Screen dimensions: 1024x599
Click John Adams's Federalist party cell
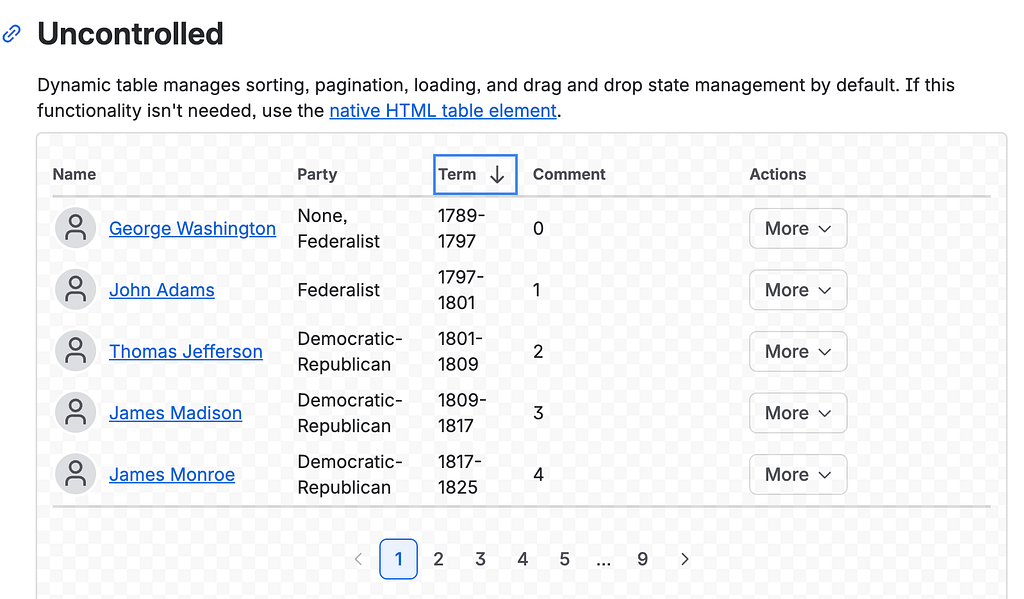point(338,290)
